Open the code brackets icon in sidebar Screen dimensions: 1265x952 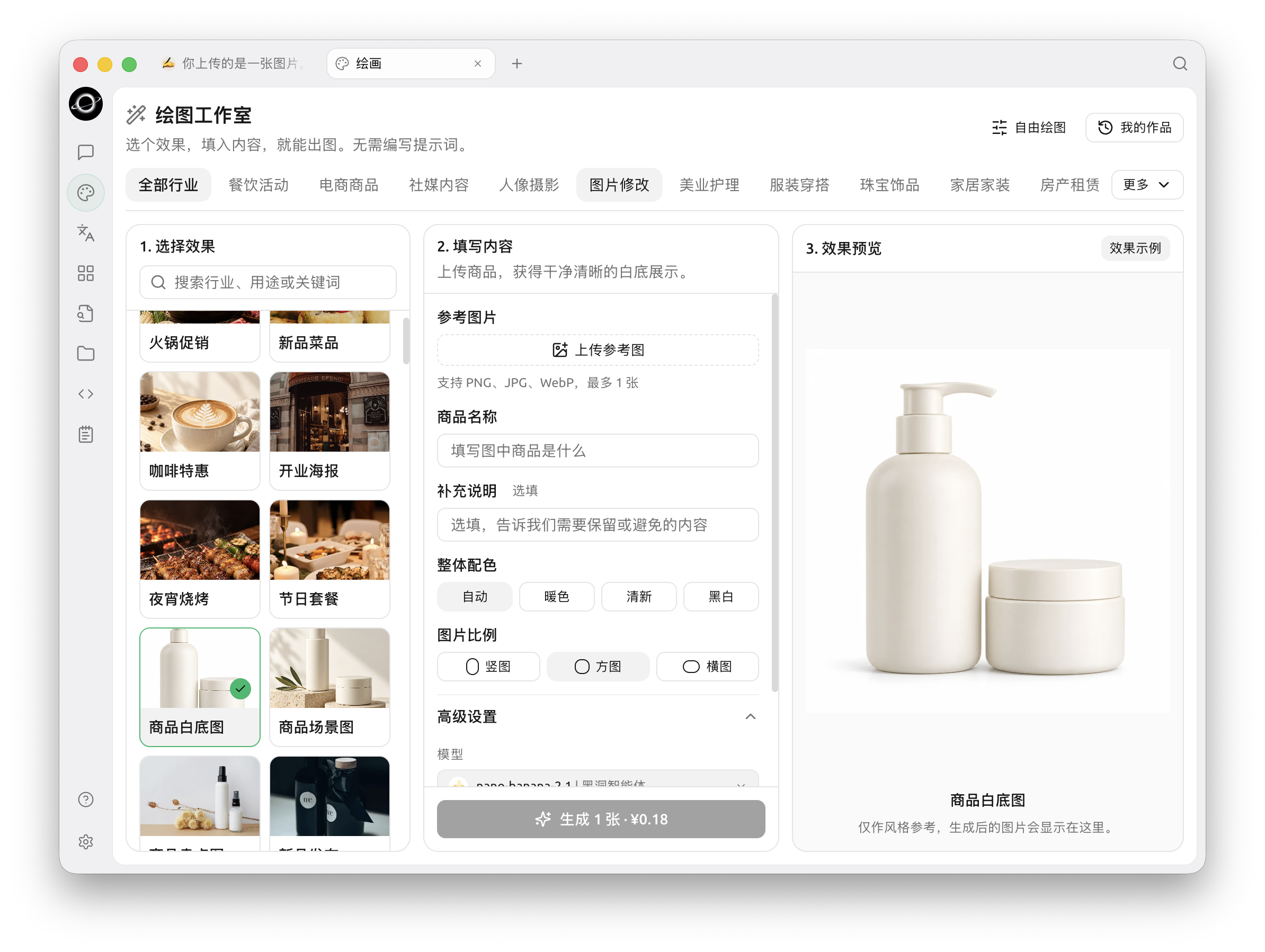point(86,394)
